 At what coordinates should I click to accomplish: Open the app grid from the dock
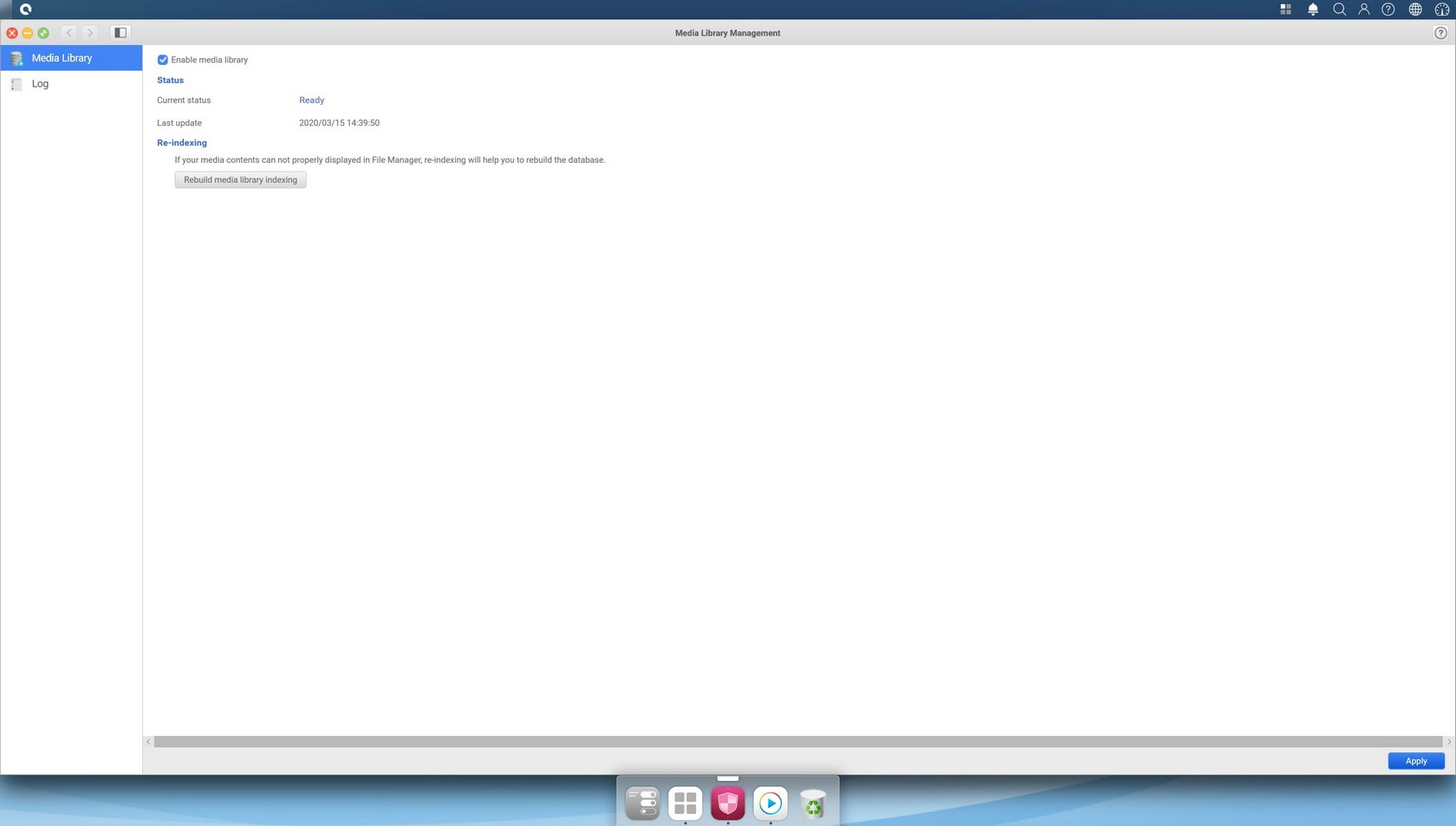pos(685,803)
